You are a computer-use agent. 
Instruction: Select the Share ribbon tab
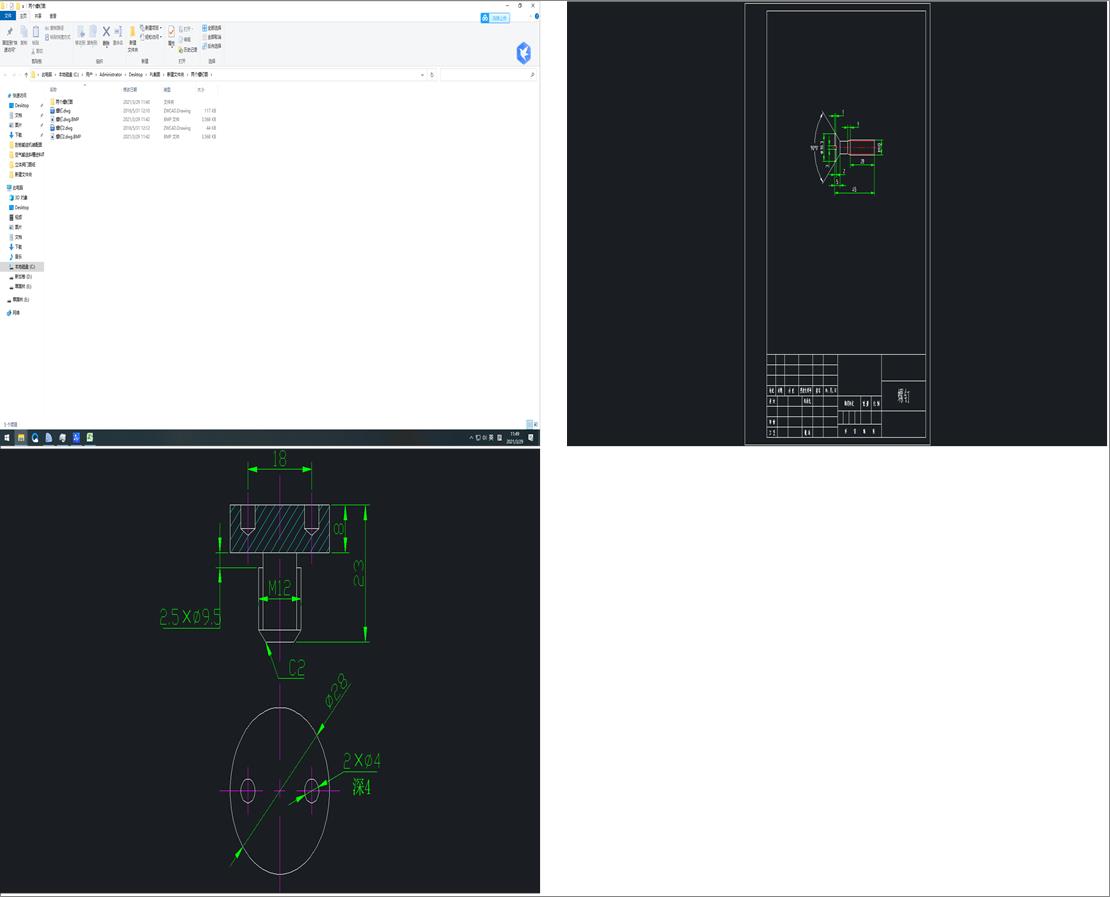click(38, 16)
